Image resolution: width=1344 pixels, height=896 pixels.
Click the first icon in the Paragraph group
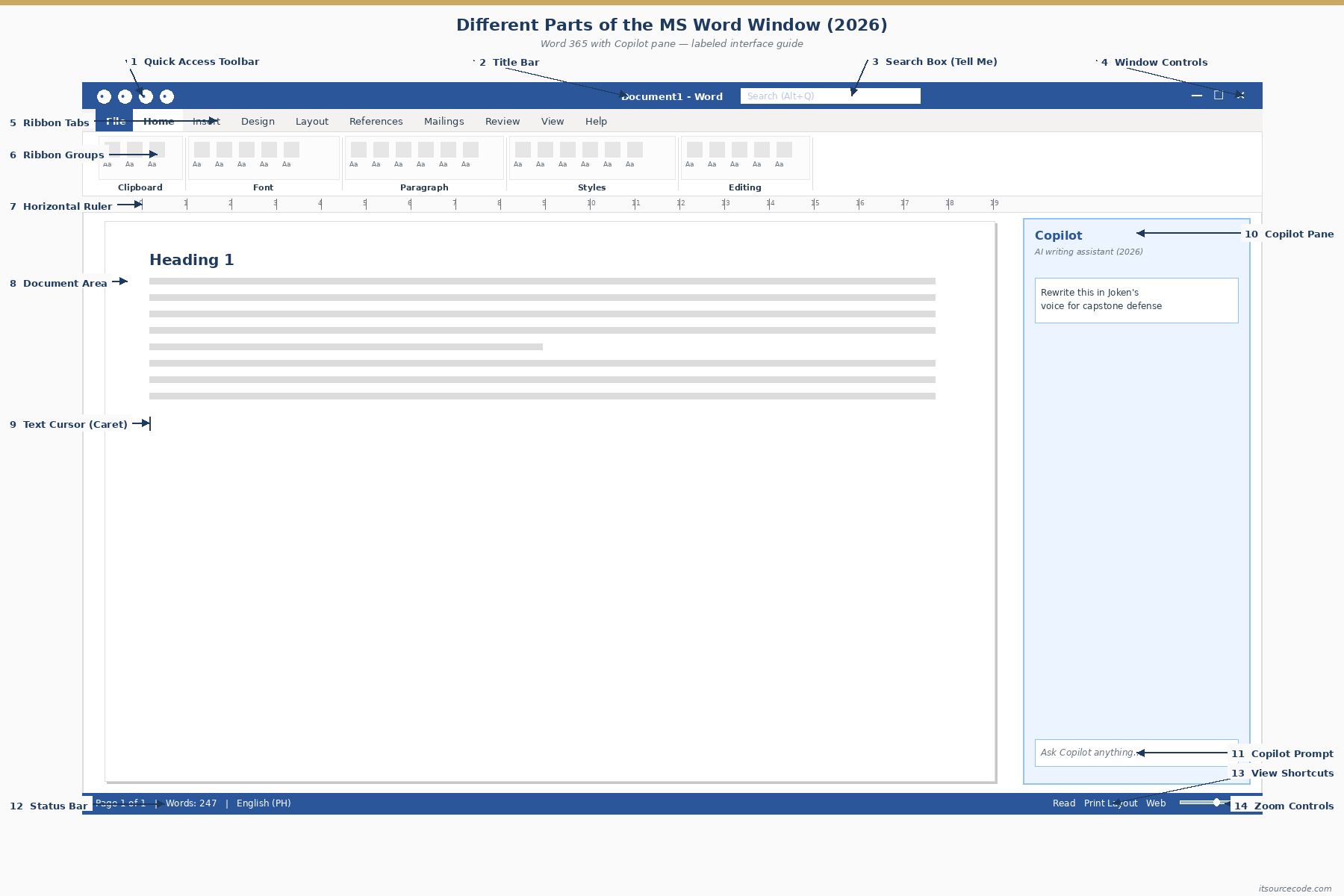[x=358, y=149]
